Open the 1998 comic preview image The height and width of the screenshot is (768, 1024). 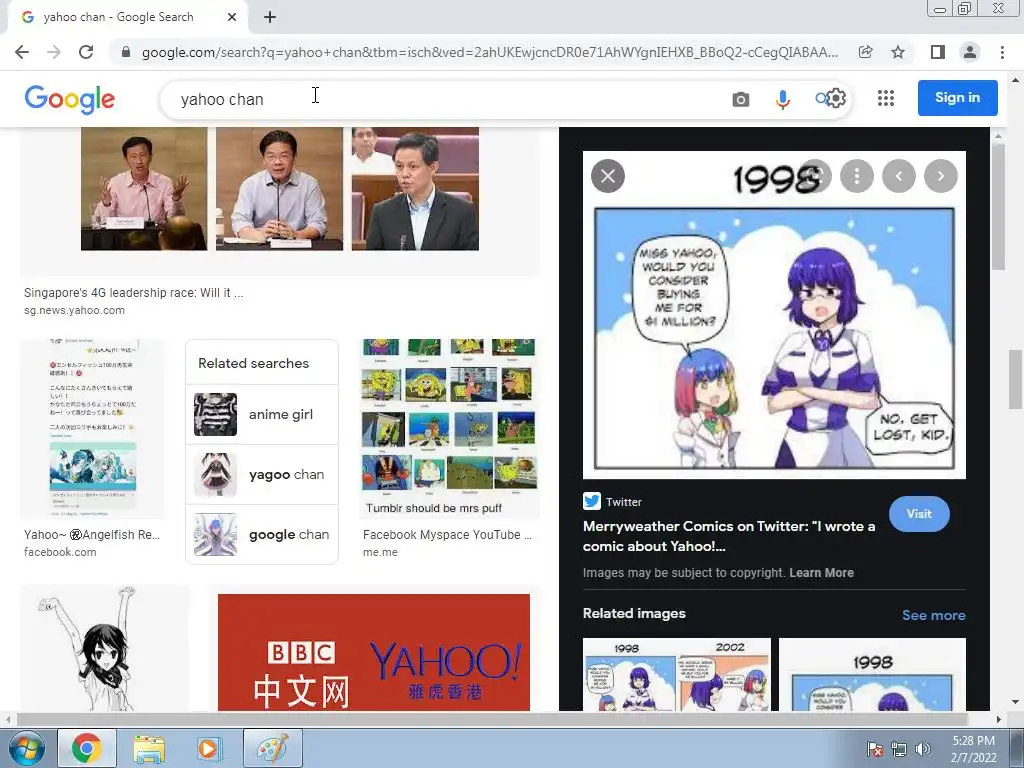click(x=774, y=315)
